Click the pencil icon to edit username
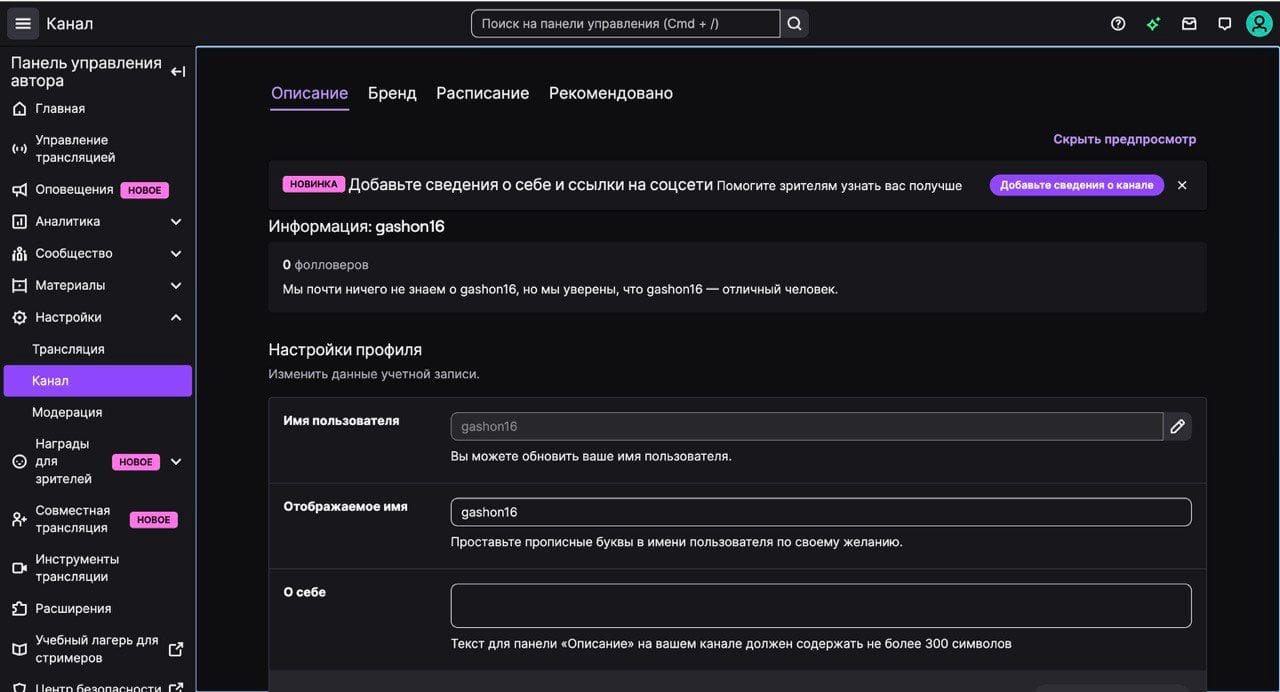Image resolution: width=1280 pixels, height=692 pixels. coord(1177,426)
